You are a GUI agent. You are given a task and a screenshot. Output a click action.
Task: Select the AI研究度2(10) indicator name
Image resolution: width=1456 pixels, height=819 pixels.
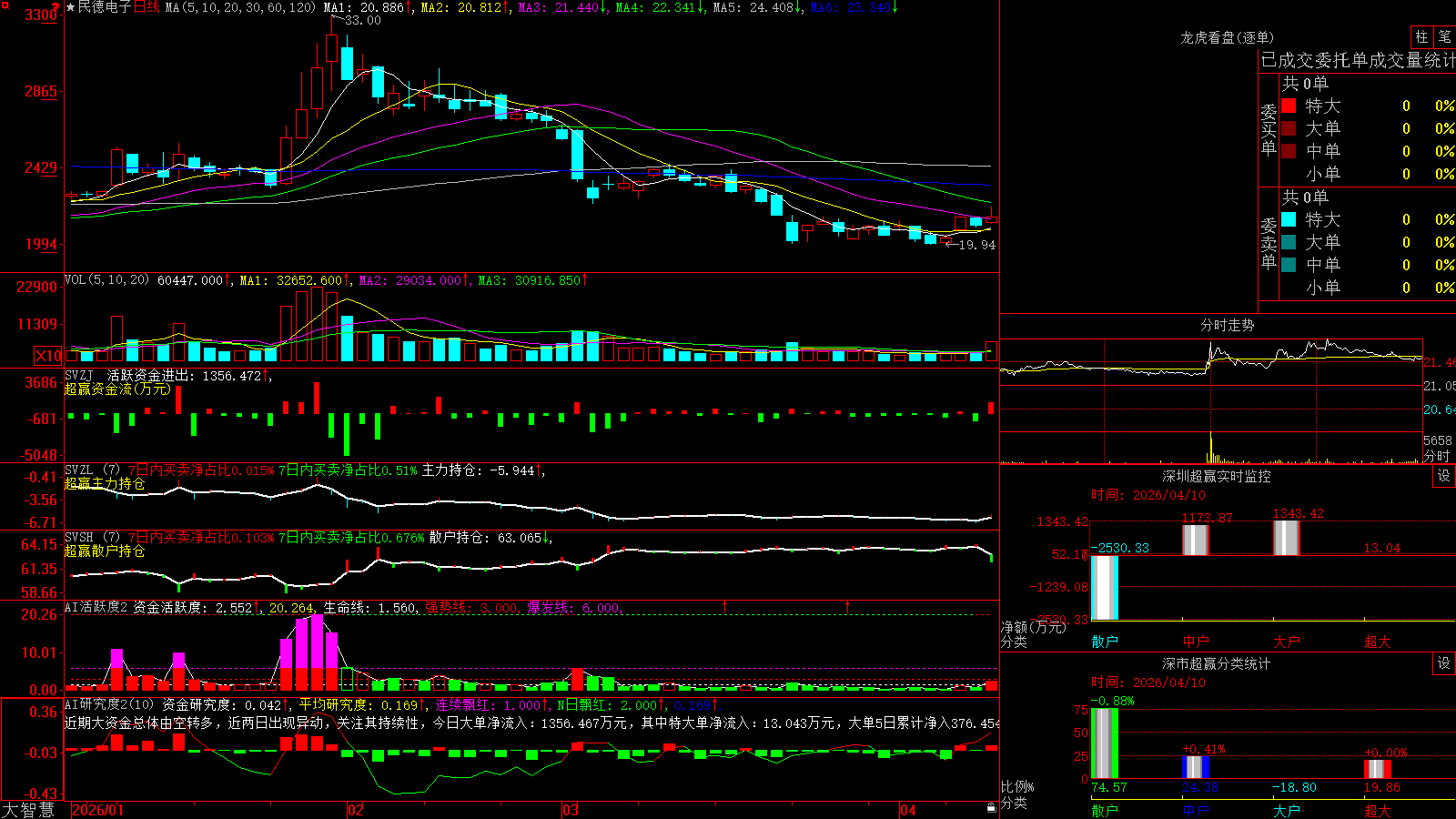109,704
